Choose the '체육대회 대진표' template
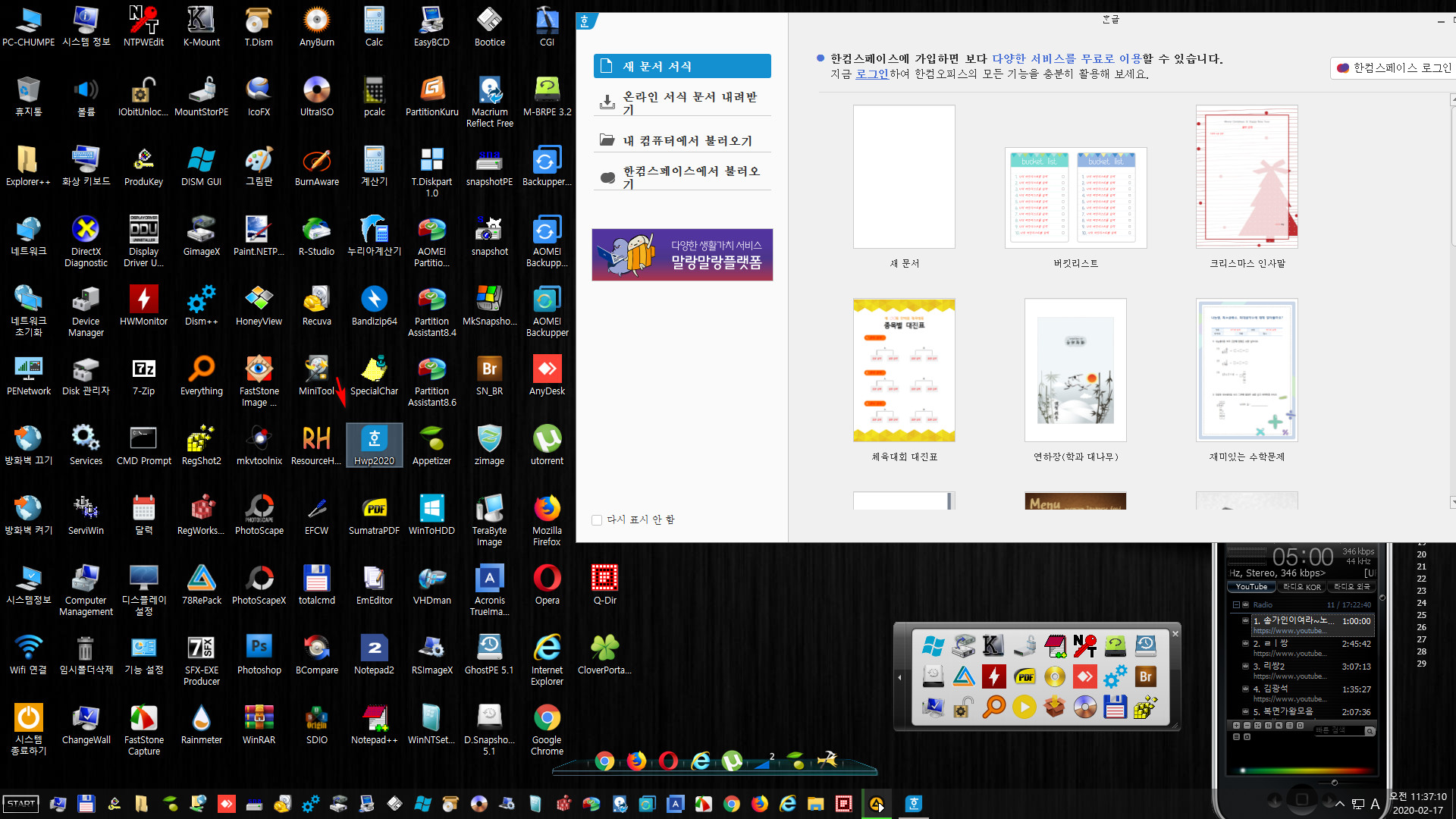 point(904,370)
